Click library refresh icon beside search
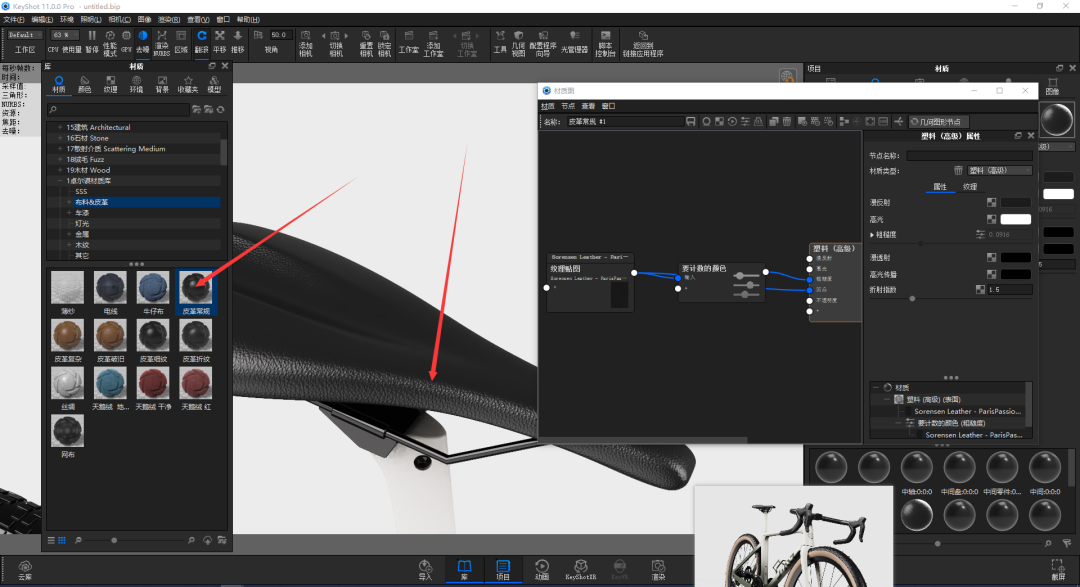The image size is (1080, 587). pos(220,110)
